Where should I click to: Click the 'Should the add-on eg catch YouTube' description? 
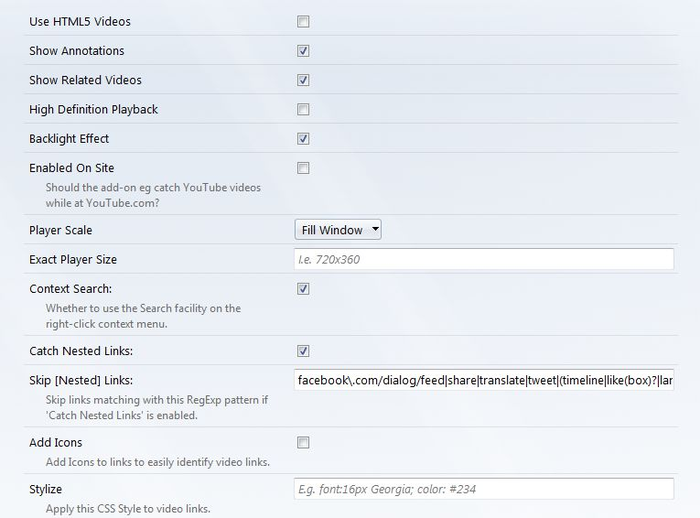pos(153,195)
